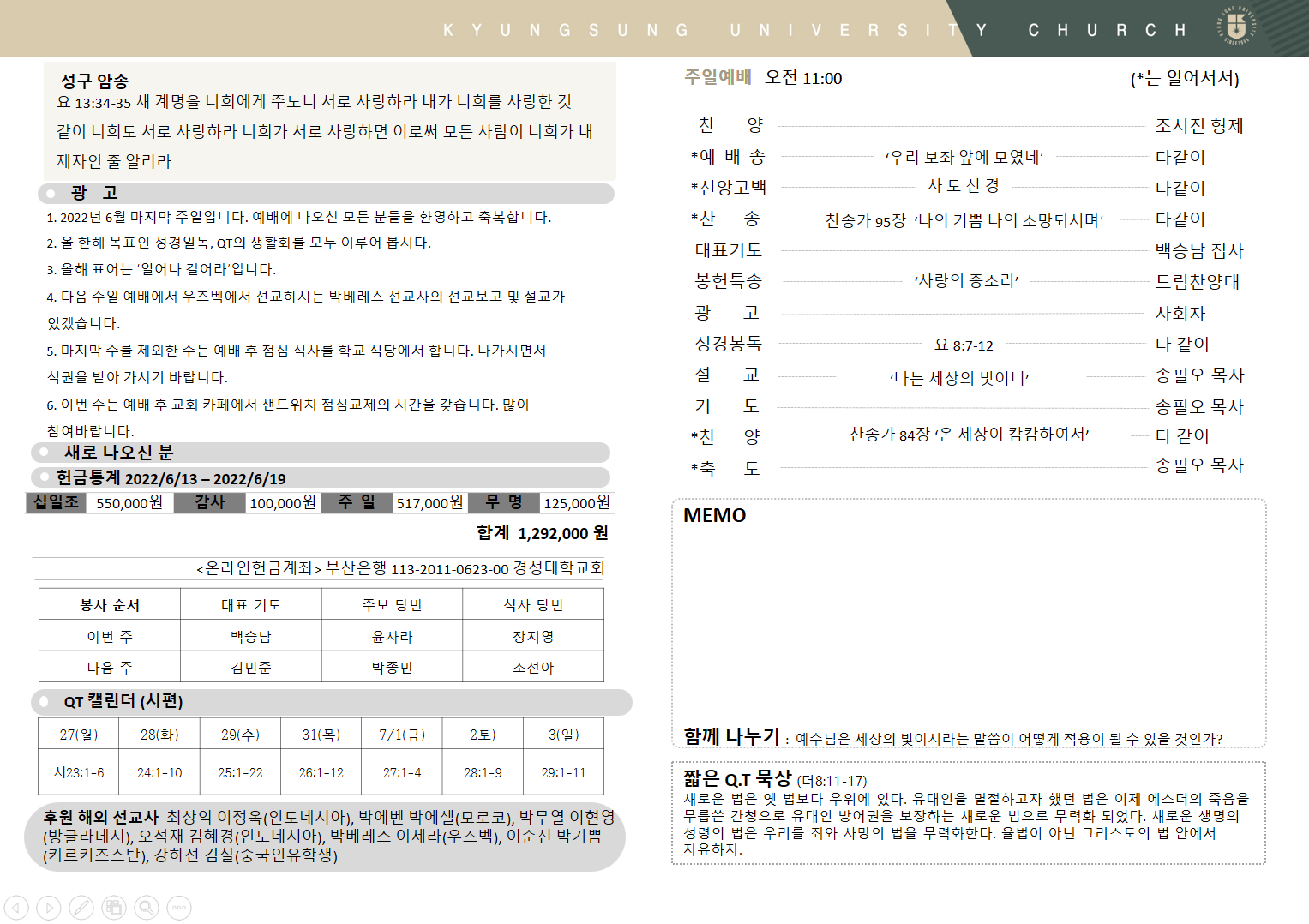
Task: Click the Kyungsung University Church crest logo
Action: pyautogui.click(x=1236, y=26)
